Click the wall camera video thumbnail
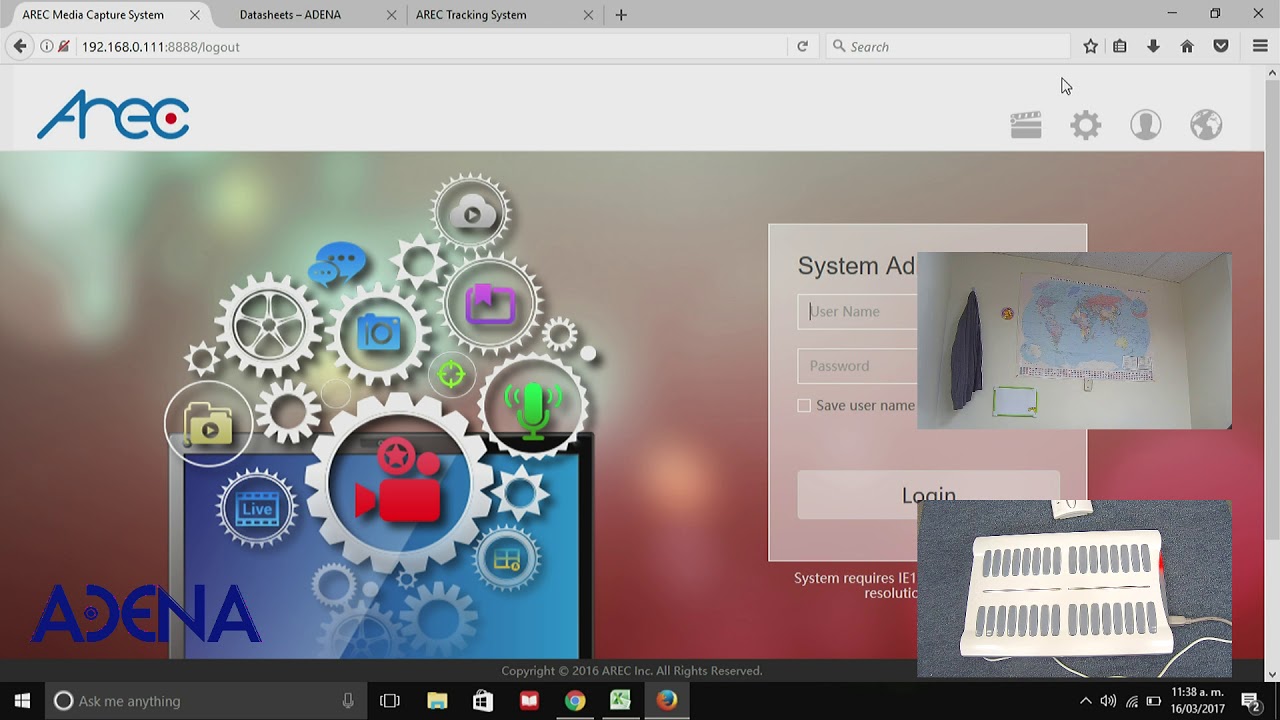The height and width of the screenshot is (720, 1280). (1074, 341)
